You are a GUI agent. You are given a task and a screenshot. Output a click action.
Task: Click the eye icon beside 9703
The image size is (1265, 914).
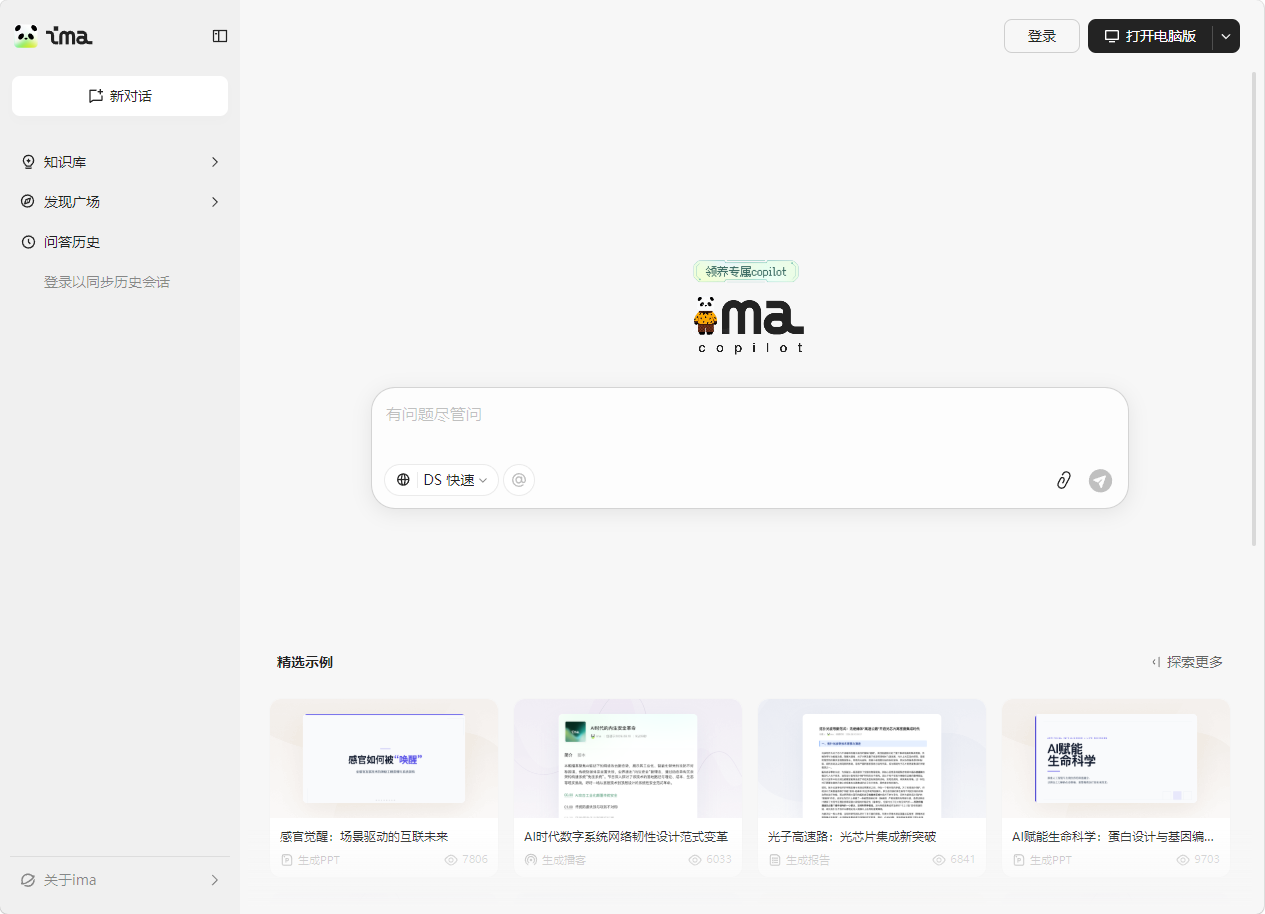point(1183,860)
